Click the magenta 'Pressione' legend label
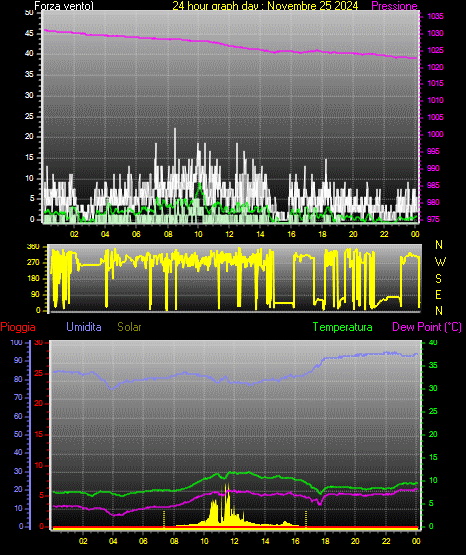466x555 pixels. (x=394, y=6)
